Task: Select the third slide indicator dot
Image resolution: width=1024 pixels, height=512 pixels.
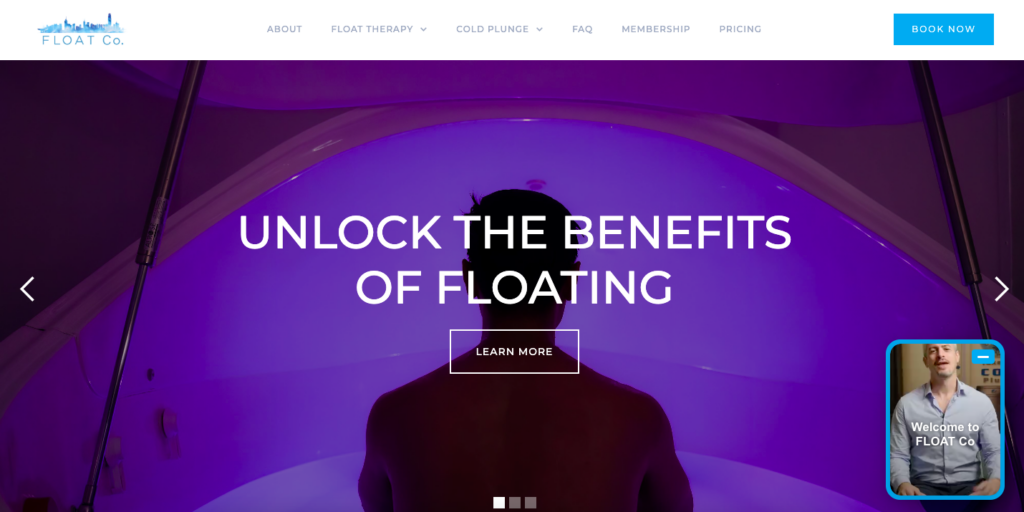Action: click(x=530, y=503)
